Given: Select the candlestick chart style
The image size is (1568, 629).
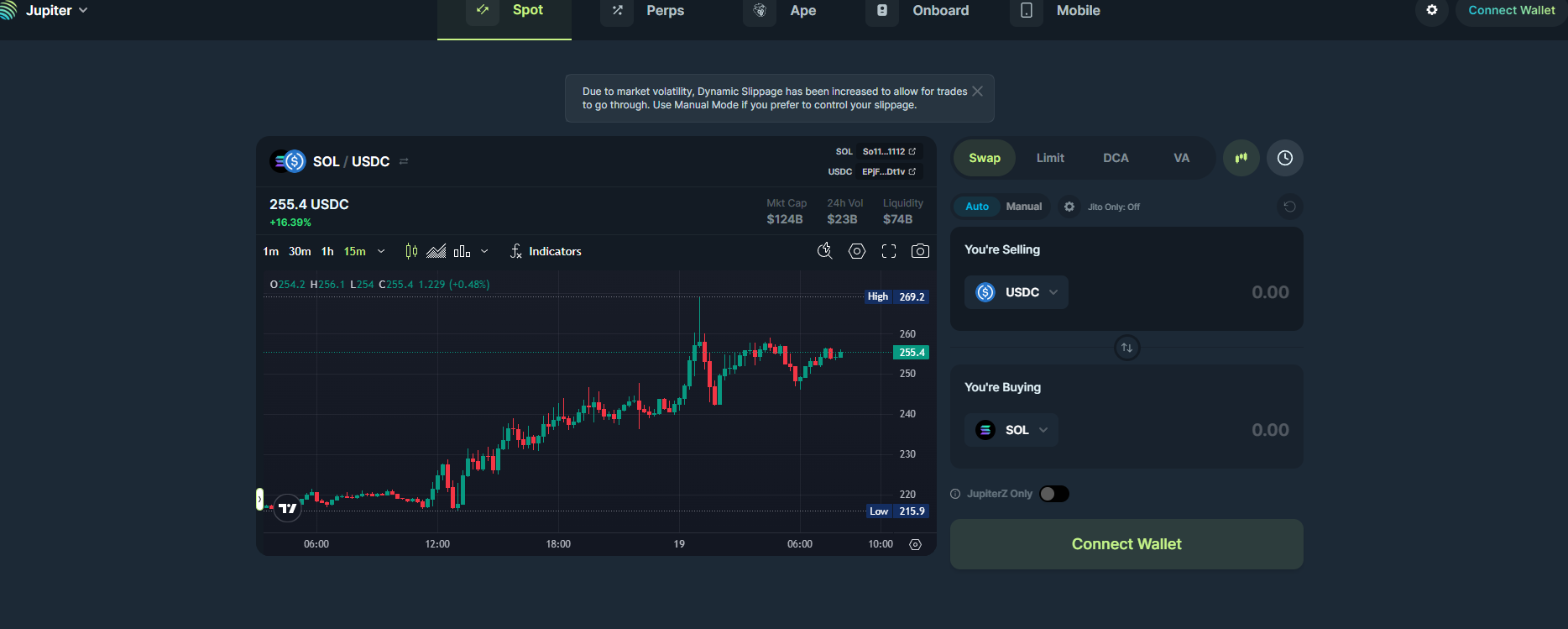Looking at the screenshot, I should point(411,251).
